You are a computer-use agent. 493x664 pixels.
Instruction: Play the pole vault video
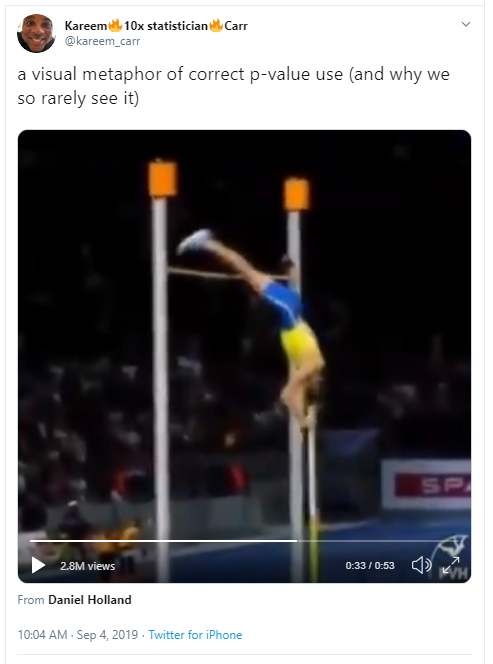pos(38,565)
